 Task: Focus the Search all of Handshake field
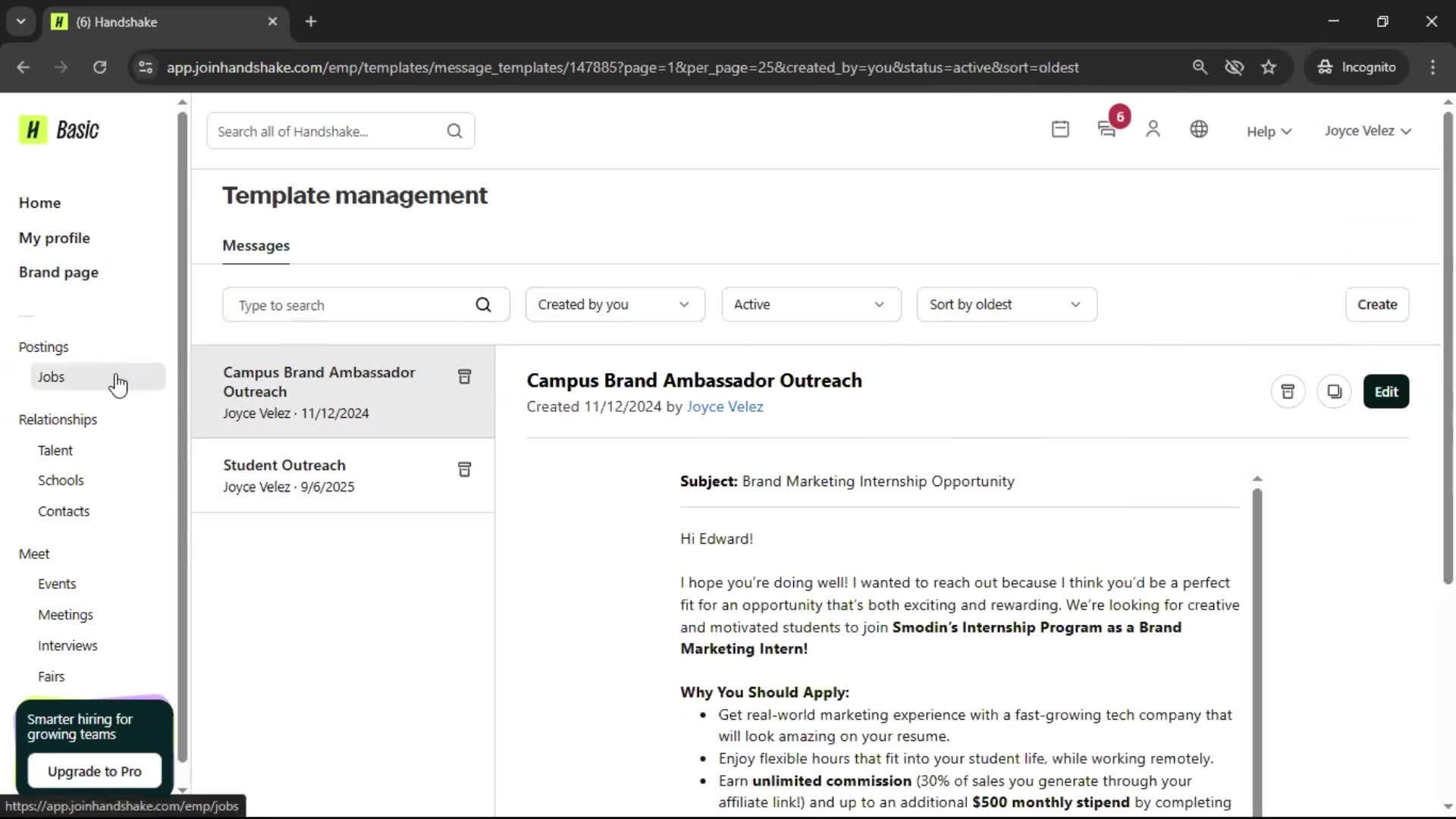point(340,131)
